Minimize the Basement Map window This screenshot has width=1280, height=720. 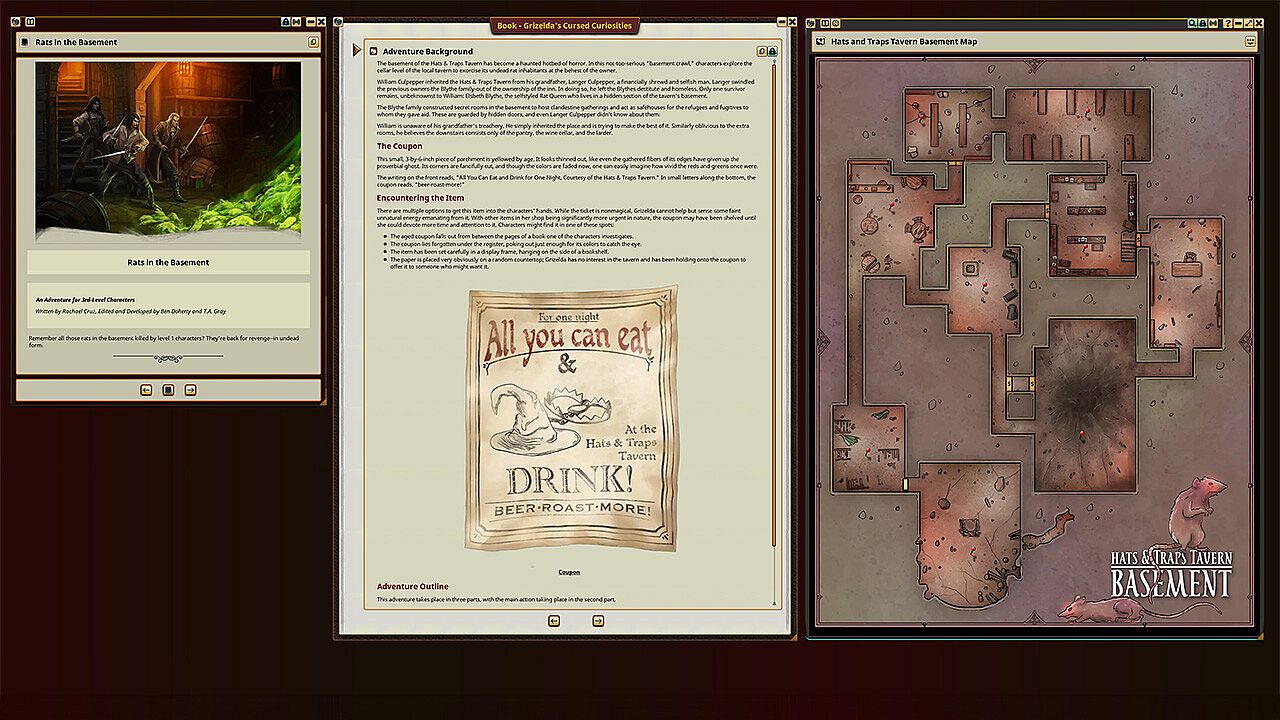(1238, 23)
